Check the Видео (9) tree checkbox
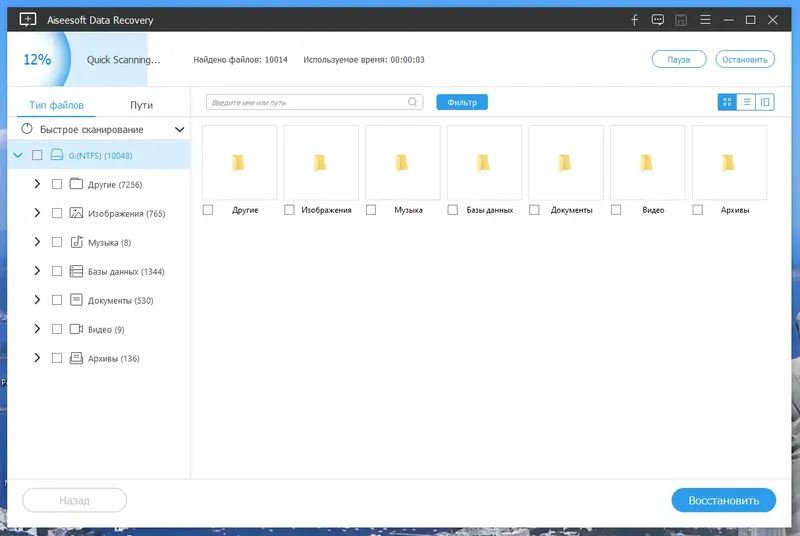The image size is (800, 536). [57, 329]
